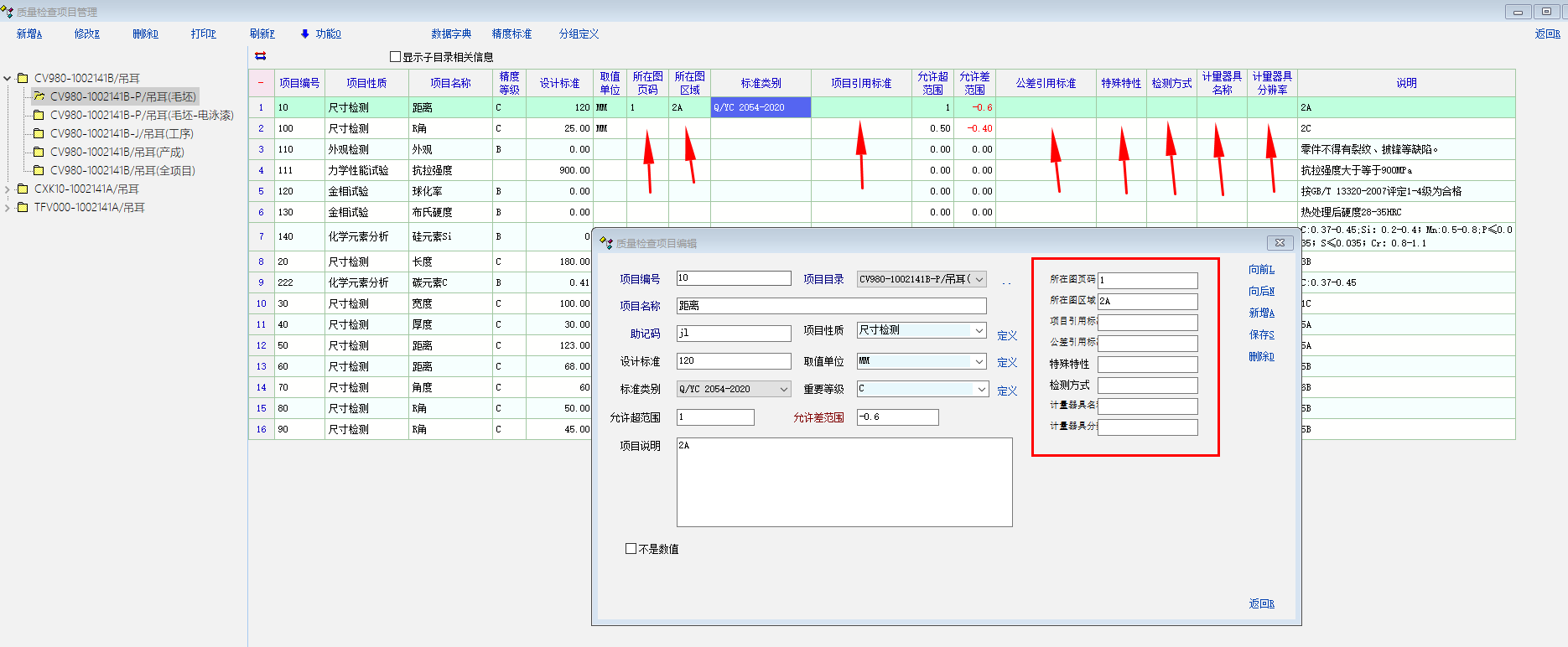This screenshot has height=647, width=1568.
Task: Collapse the CV980-1002141B/吊耳 tree node
Action: 8,78
